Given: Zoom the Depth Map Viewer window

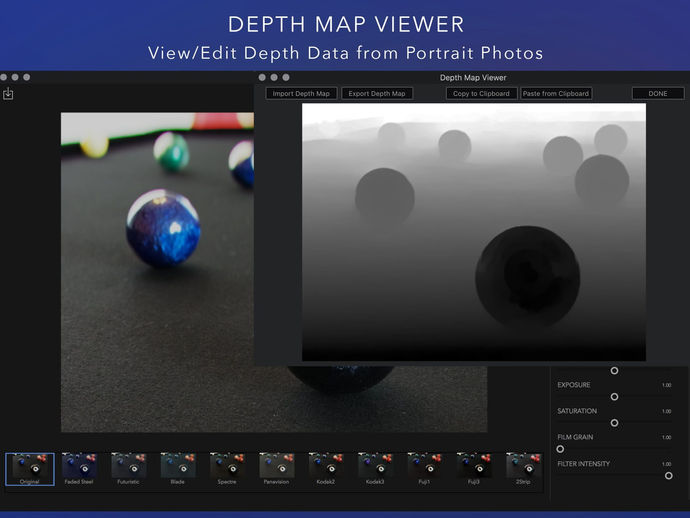Looking at the screenshot, I should (x=286, y=77).
